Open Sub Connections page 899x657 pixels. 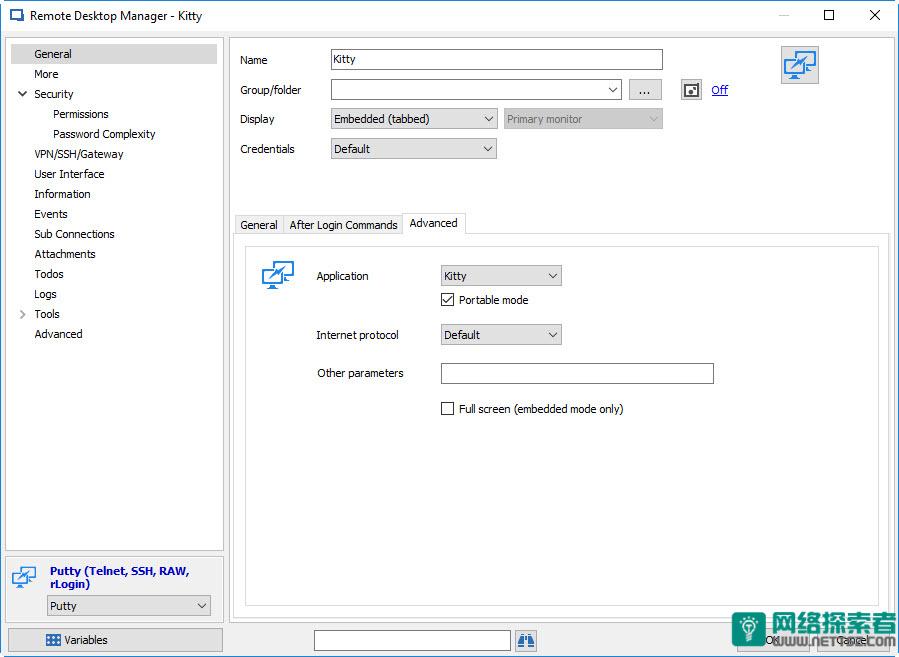coord(75,234)
